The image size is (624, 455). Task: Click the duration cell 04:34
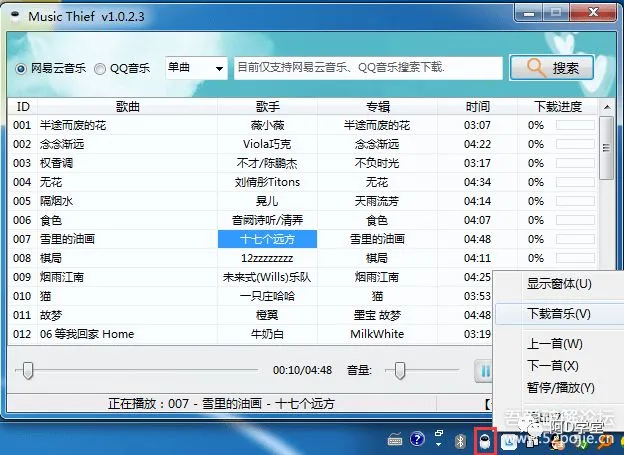click(477, 182)
